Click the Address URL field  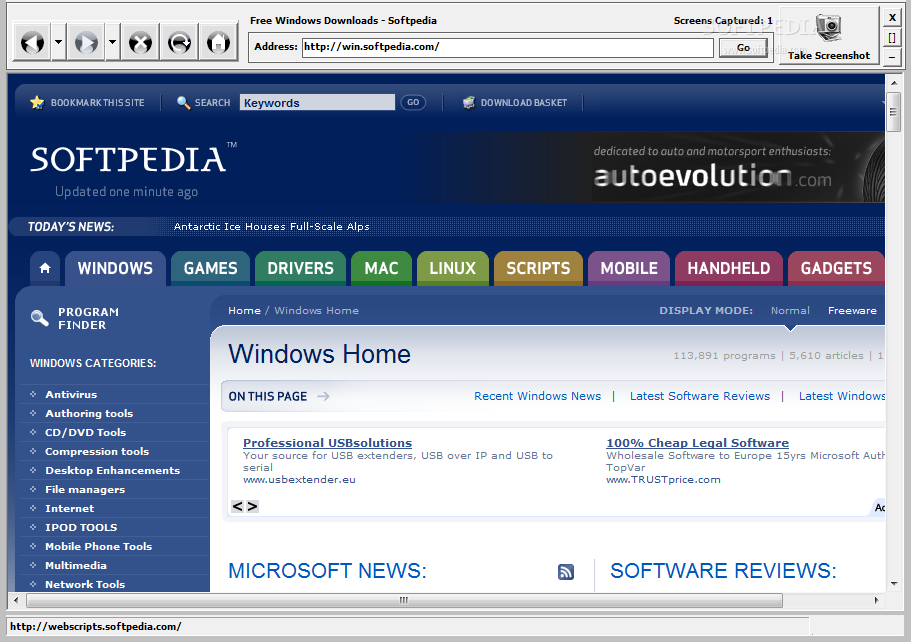507,47
